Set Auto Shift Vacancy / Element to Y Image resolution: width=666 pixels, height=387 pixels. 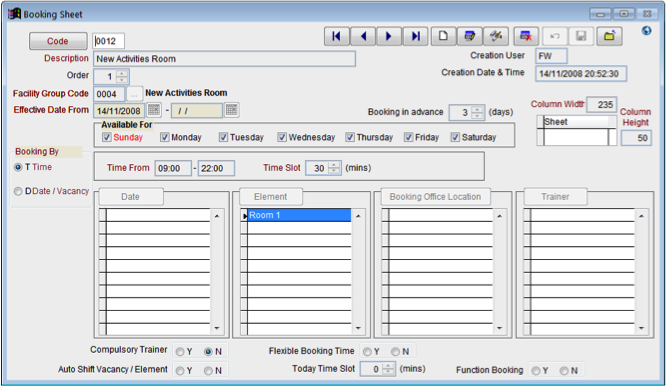coord(180,371)
